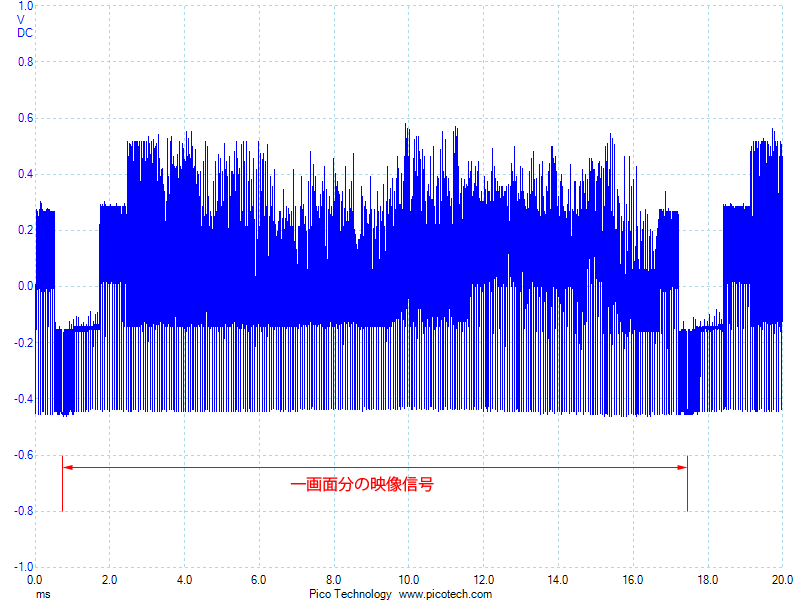This screenshot has height=600, width=800.
Task: Click the -0.2 voltage axis label
Action: pos(23,342)
